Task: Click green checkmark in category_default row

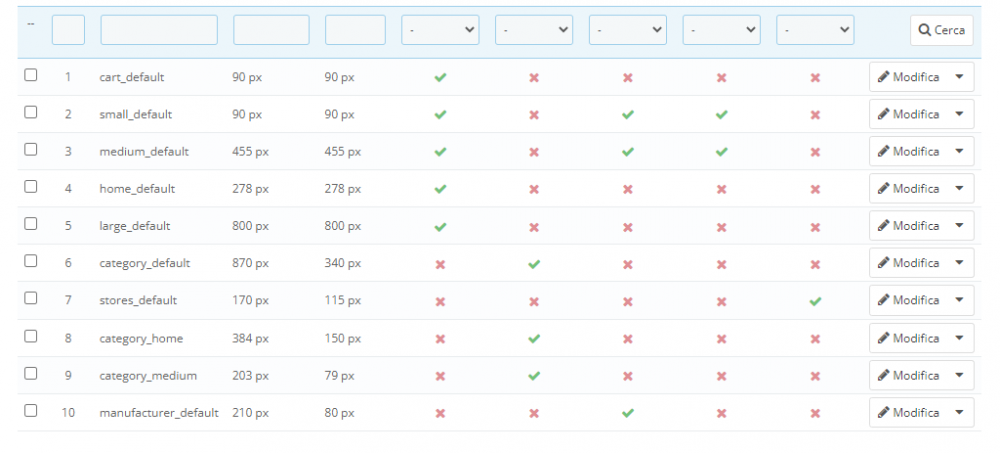Action: (x=534, y=263)
